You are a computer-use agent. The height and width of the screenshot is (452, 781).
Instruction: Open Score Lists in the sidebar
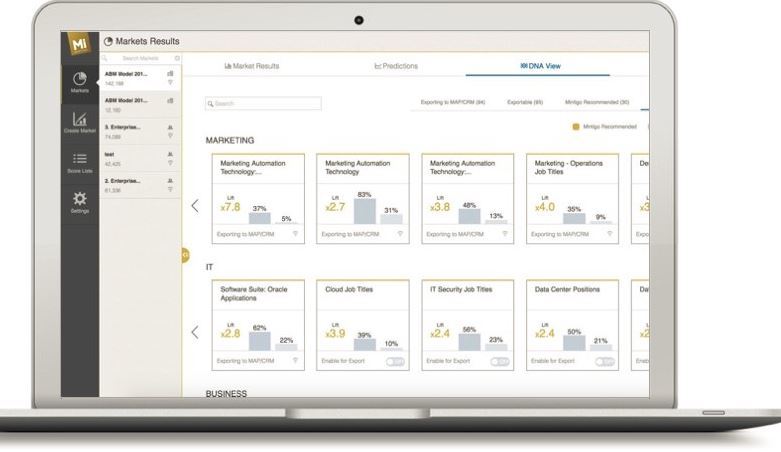pos(80,163)
